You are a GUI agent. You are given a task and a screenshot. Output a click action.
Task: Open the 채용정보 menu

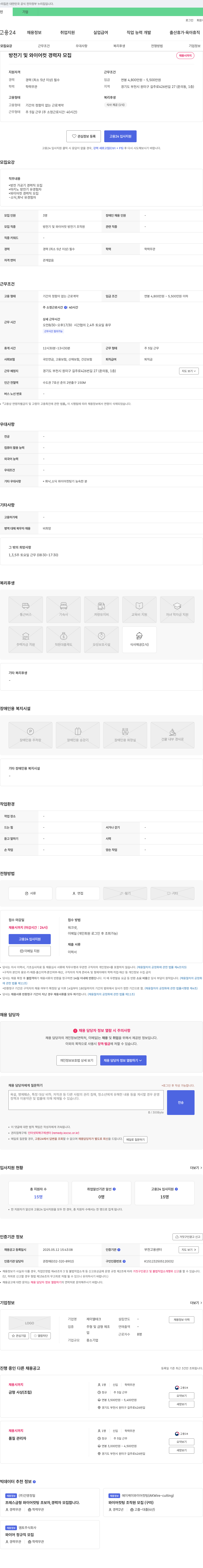pyautogui.click(x=34, y=32)
